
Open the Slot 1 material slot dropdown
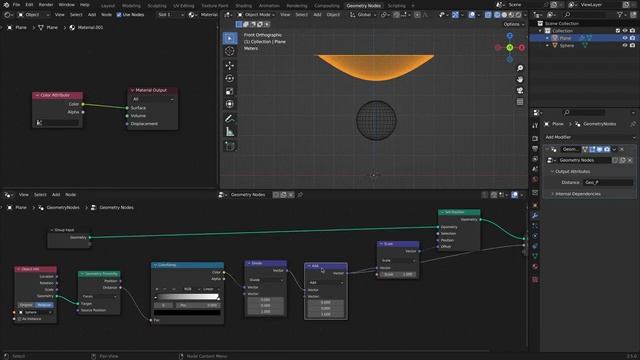click(x=171, y=15)
